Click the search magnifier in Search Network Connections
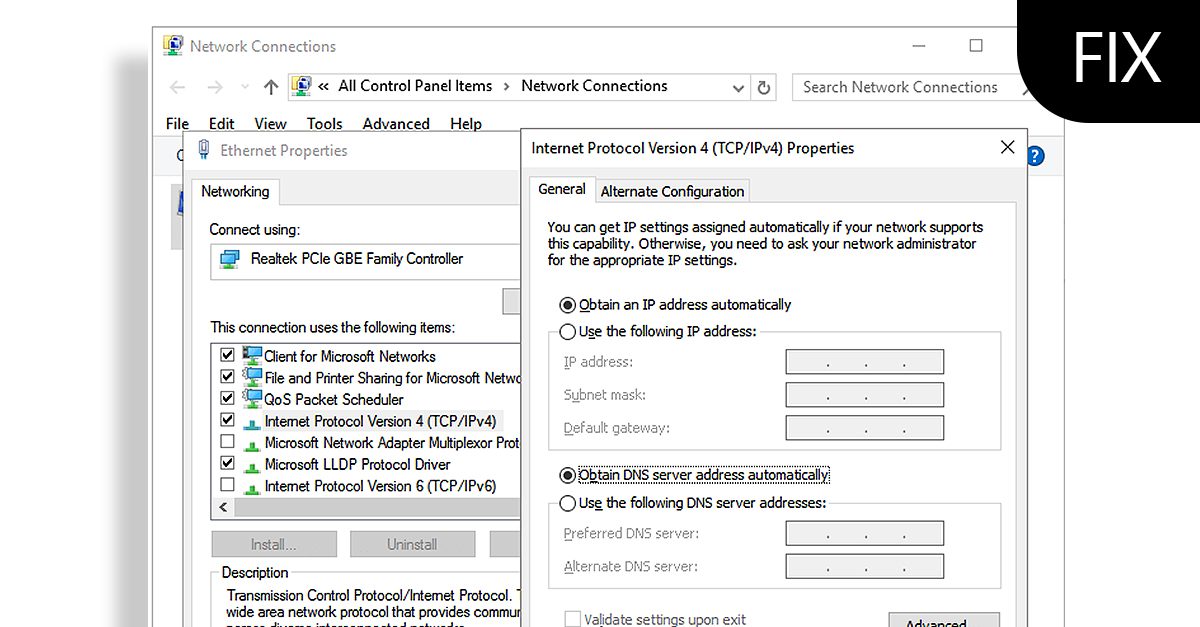1200x627 pixels. point(1028,87)
